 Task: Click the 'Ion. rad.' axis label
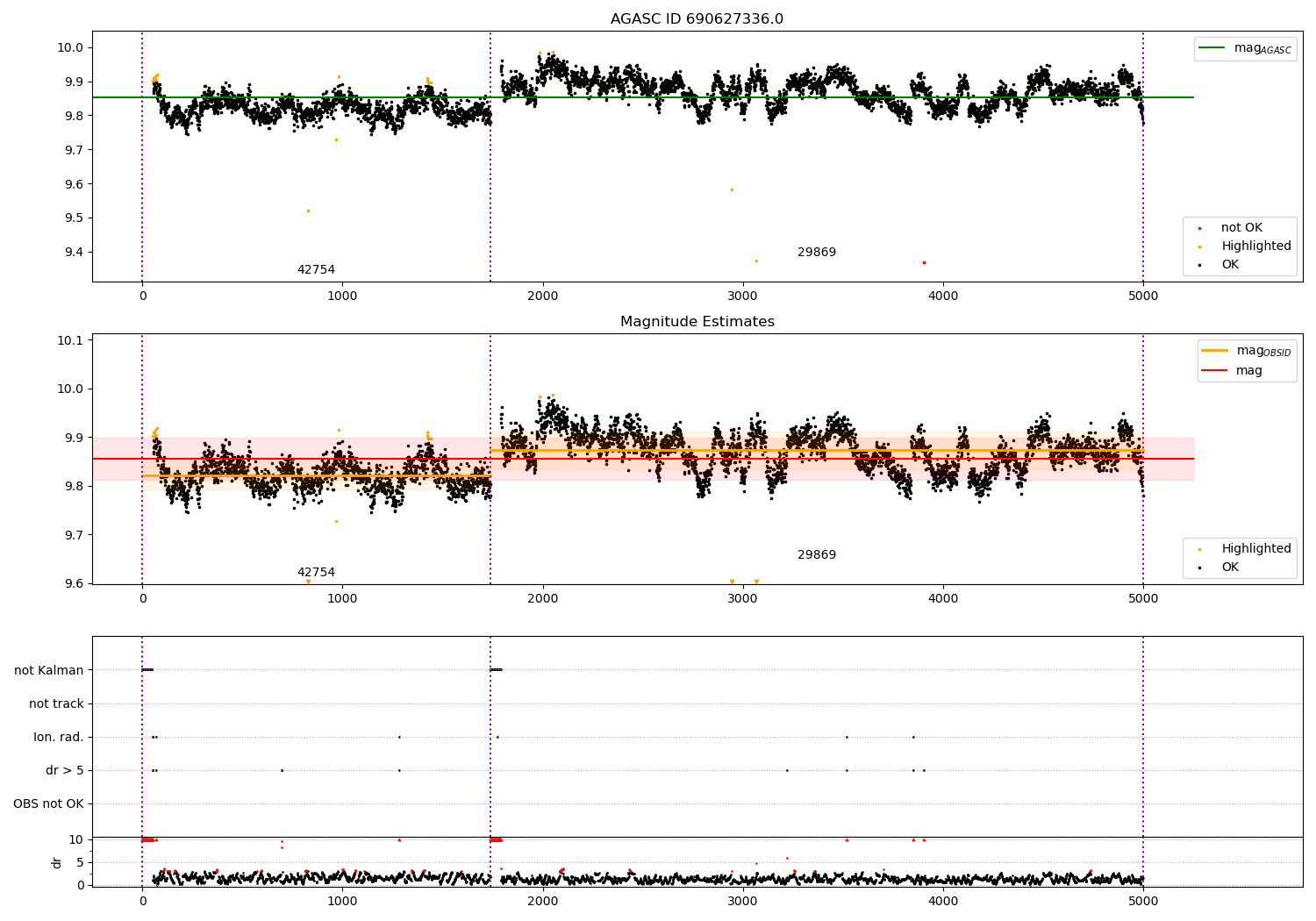click(x=59, y=737)
